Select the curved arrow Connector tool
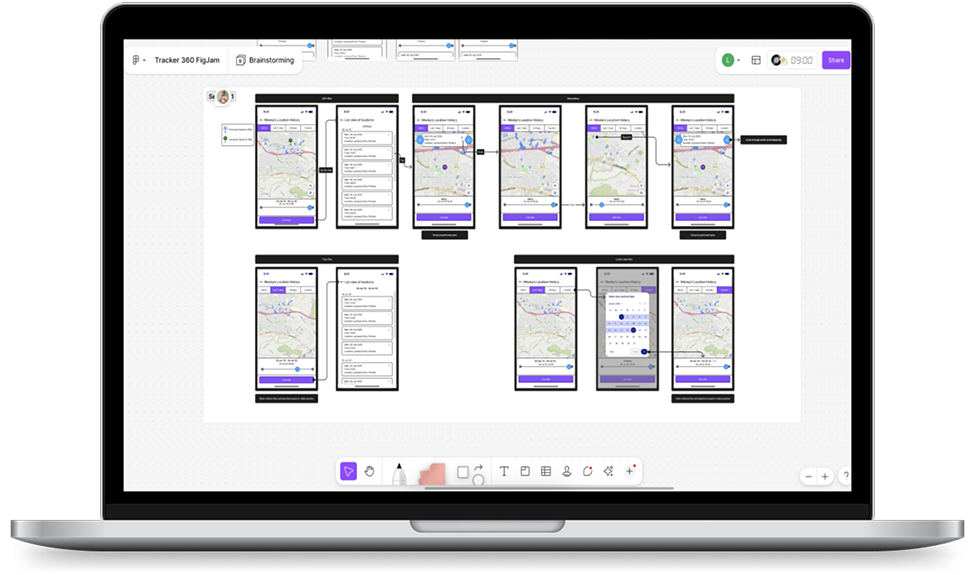 [478, 467]
